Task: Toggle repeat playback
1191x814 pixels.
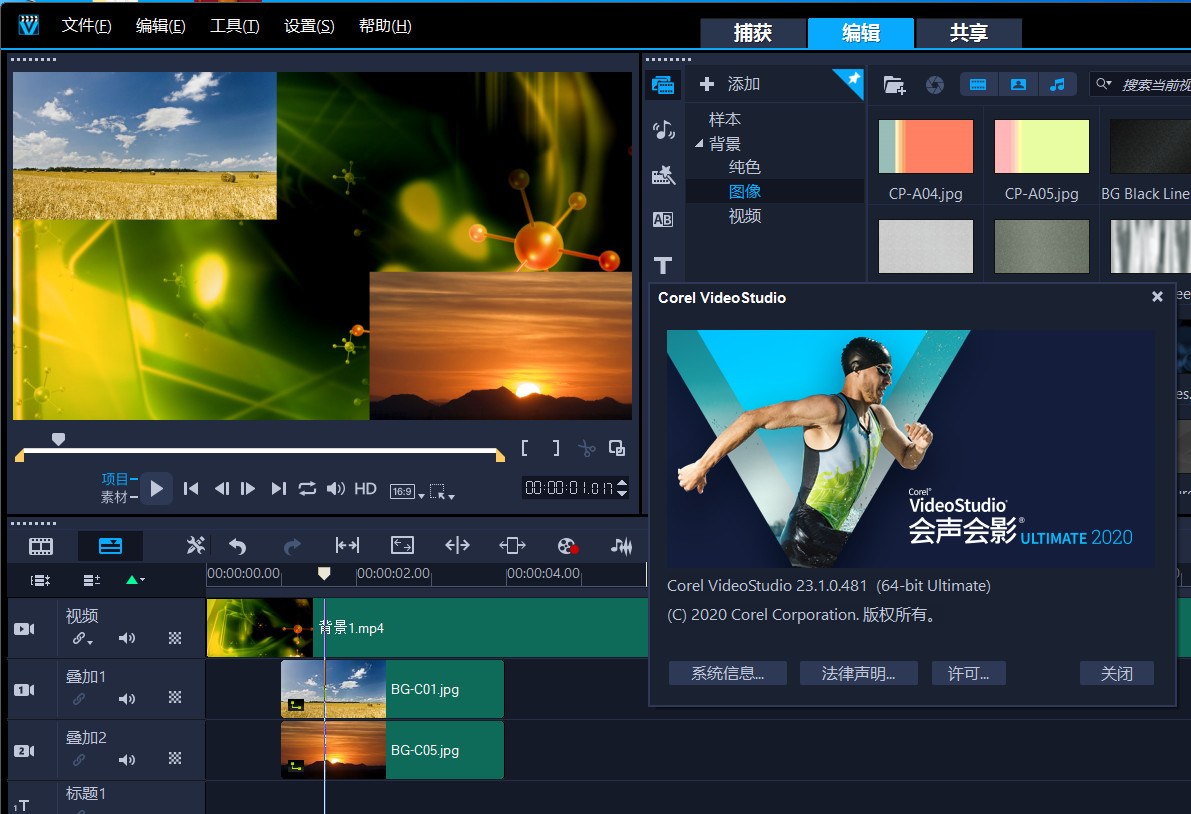Action: 307,488
